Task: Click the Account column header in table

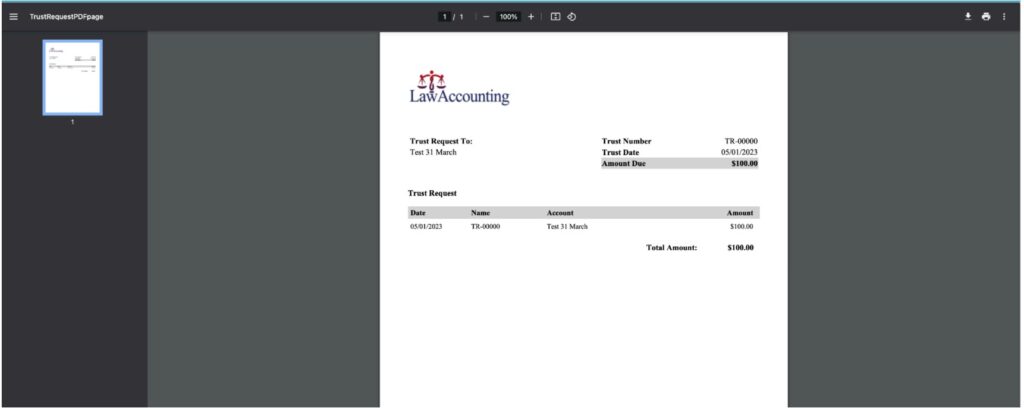Action: point(560,213)
